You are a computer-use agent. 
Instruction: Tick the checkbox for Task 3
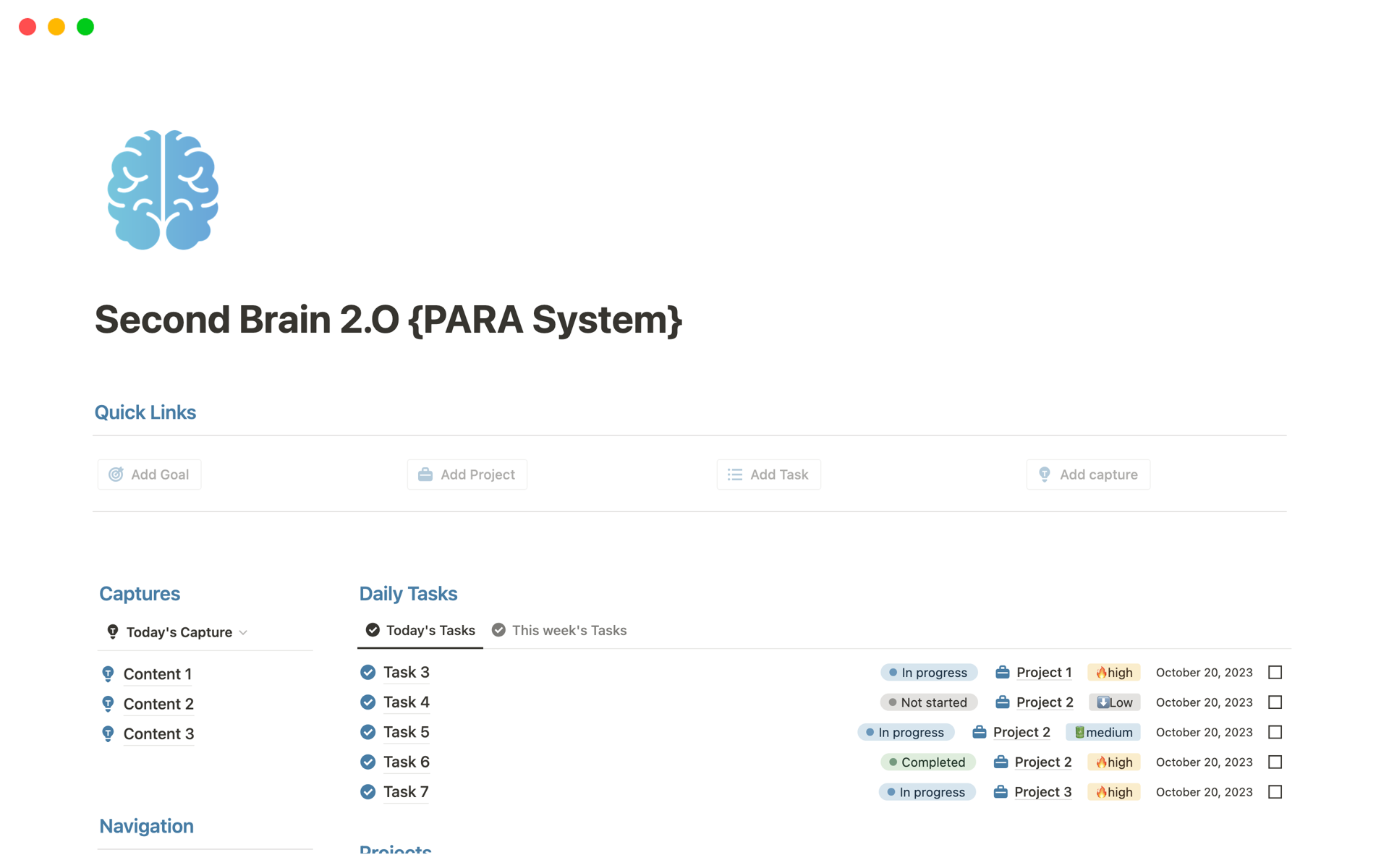1275,672
